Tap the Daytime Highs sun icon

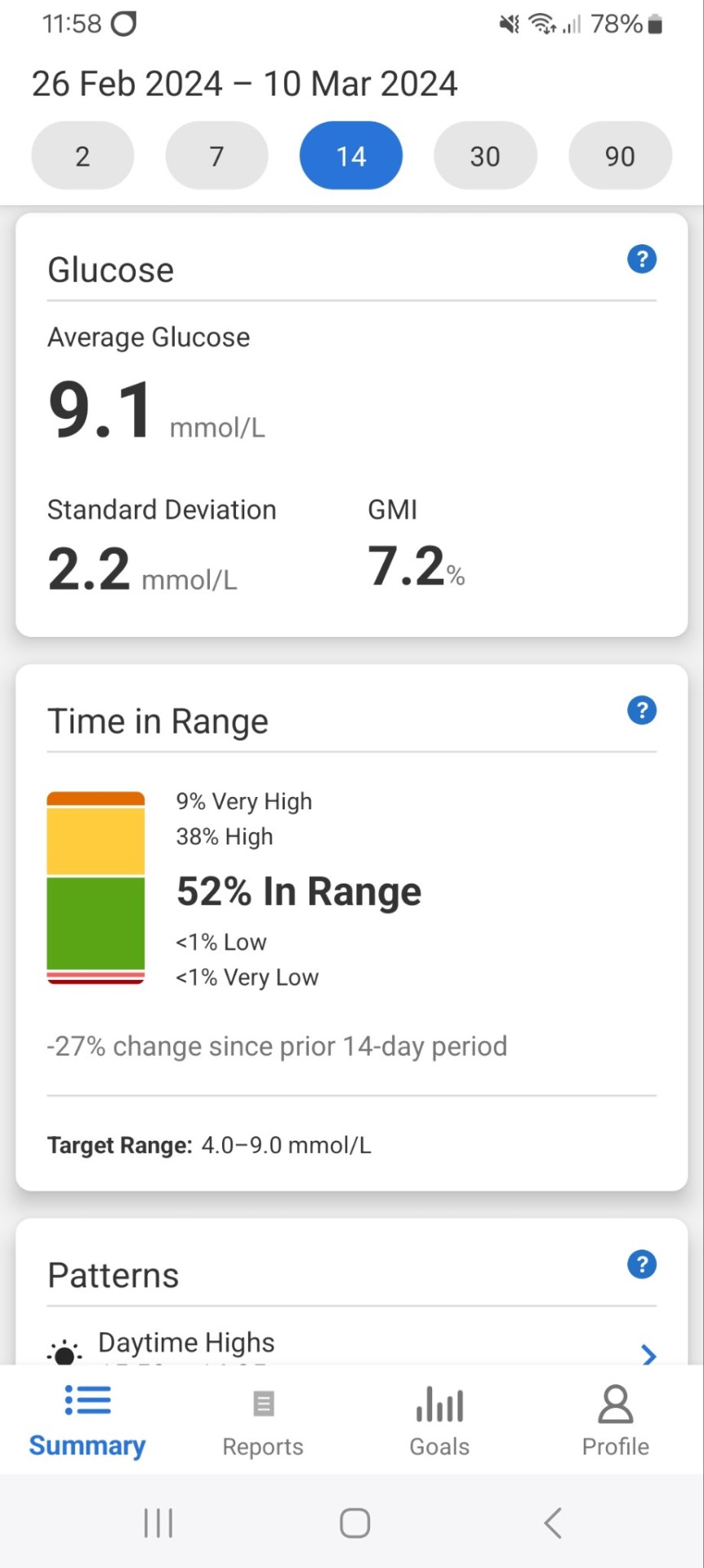[x=65, y=1352]
